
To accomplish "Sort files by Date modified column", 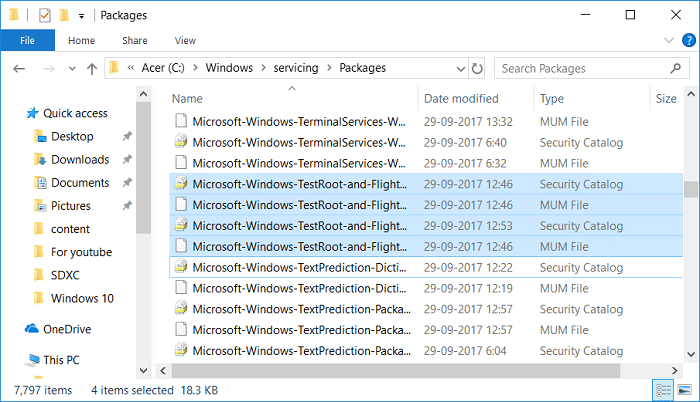I will (463, 98).
